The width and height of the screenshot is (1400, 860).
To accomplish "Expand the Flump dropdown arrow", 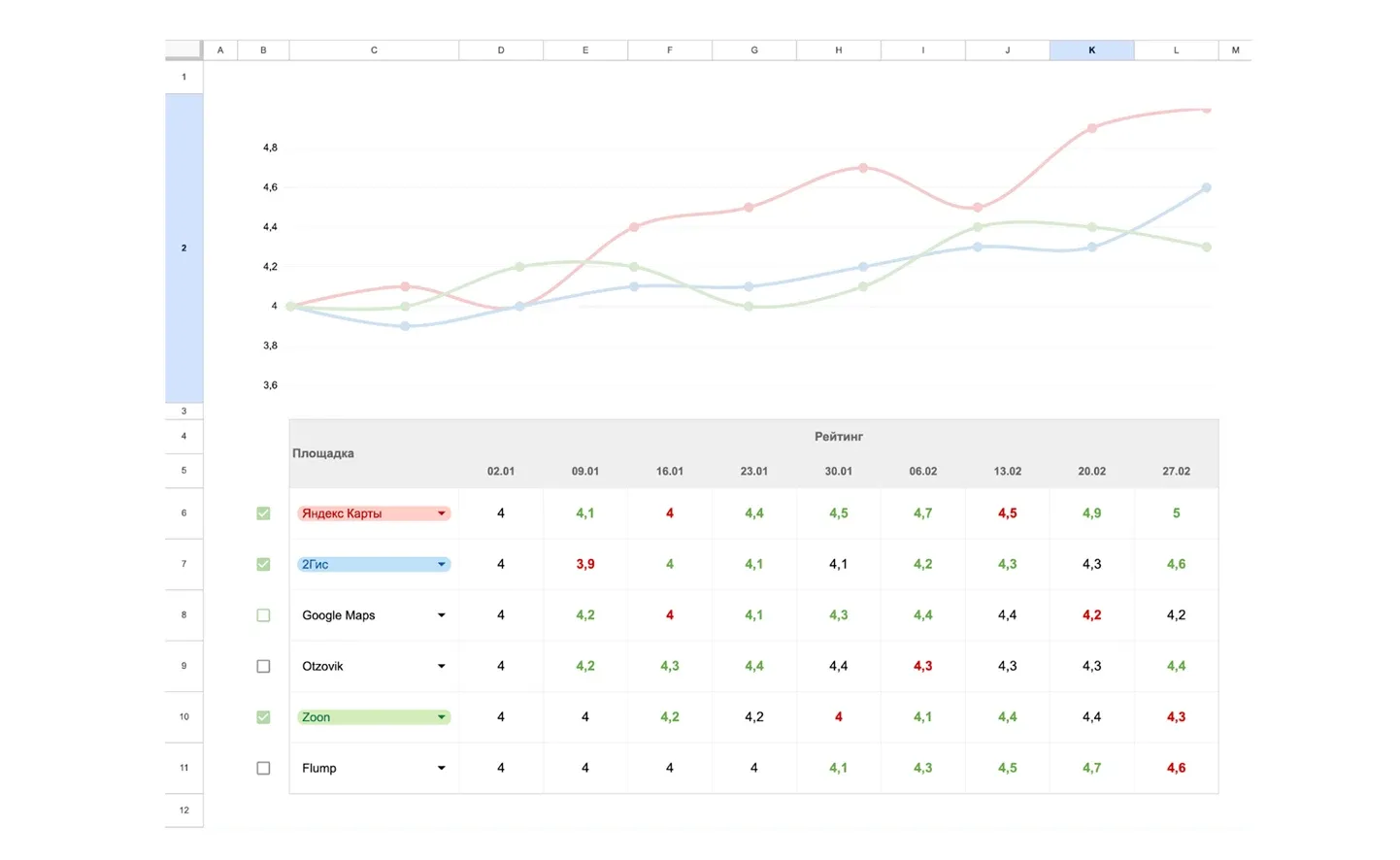I will 442,768.
